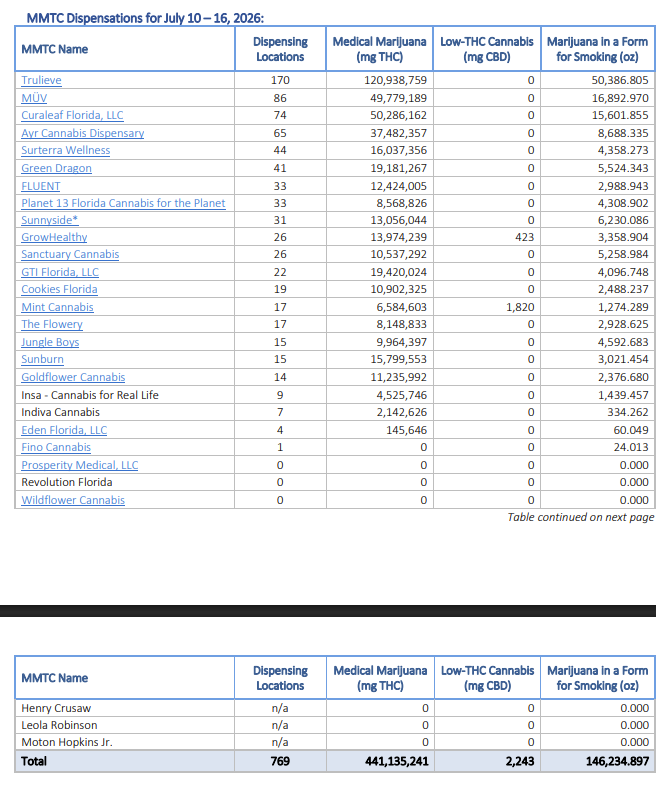Click first table's Dispensing Locations header
656x793 pixels.
(x=280, y=49)
